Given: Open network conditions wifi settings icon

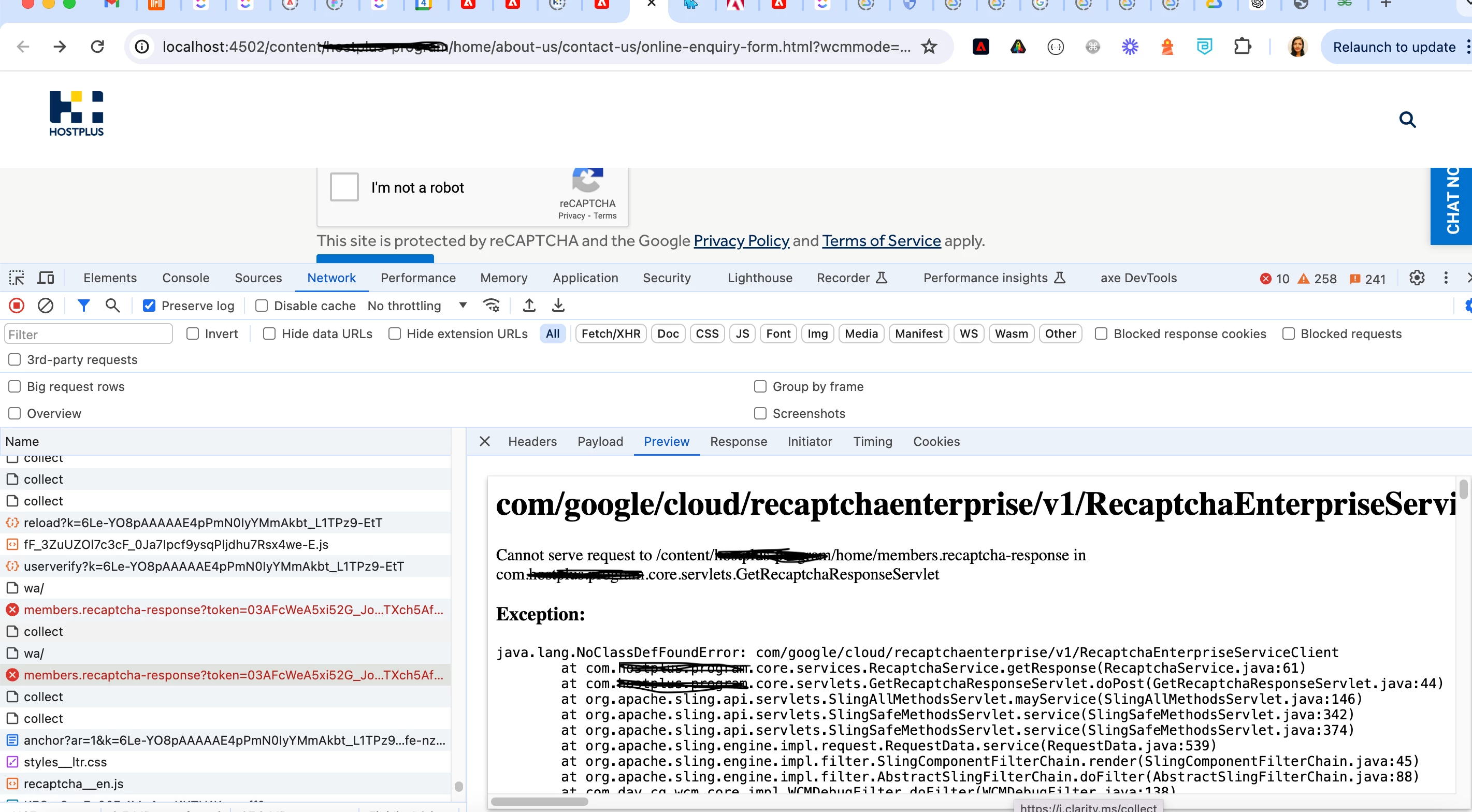Looking at the screenshot, I should click(x=492, y=306).
